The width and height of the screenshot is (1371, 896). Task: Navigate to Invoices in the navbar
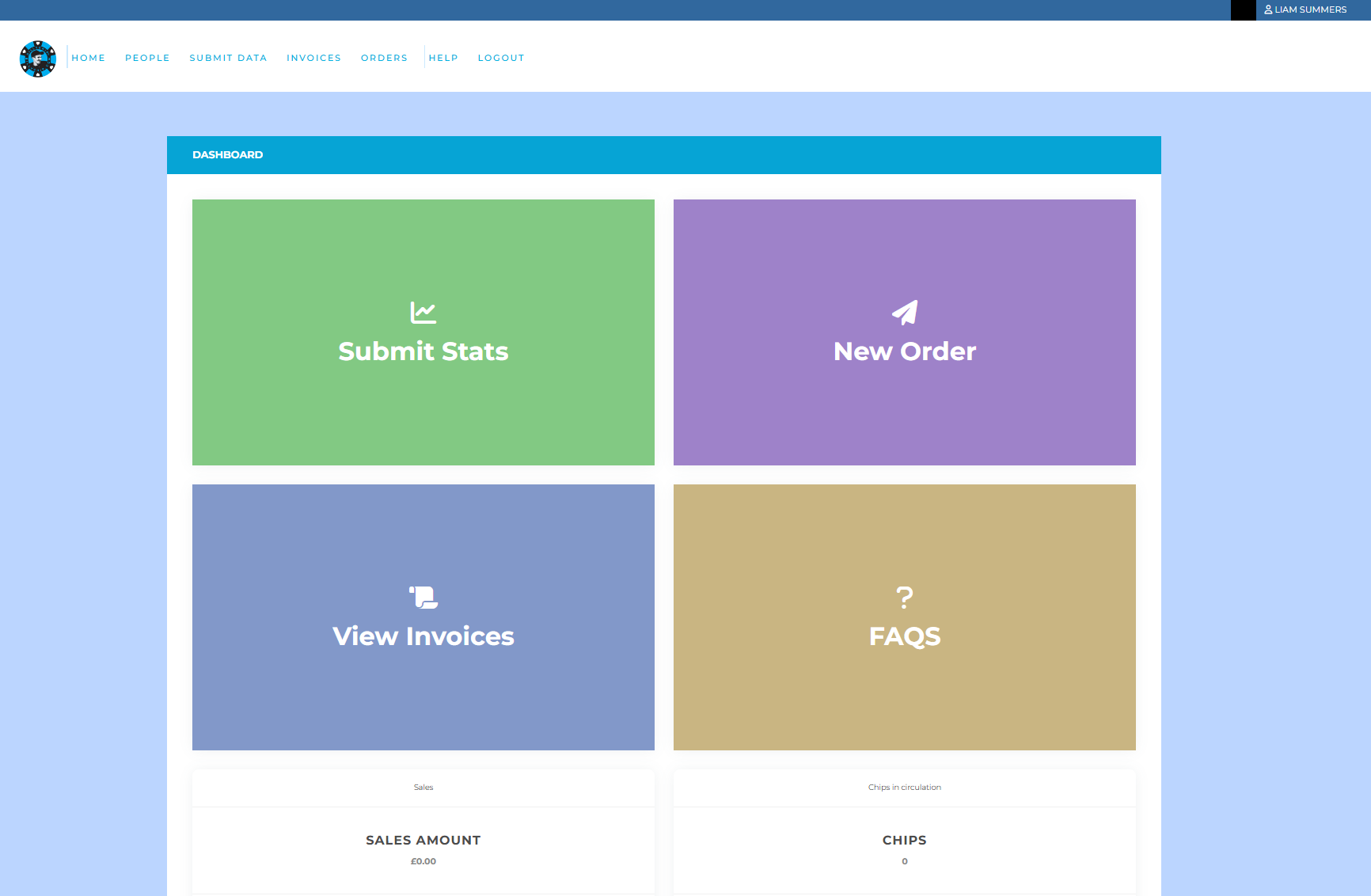313,58
